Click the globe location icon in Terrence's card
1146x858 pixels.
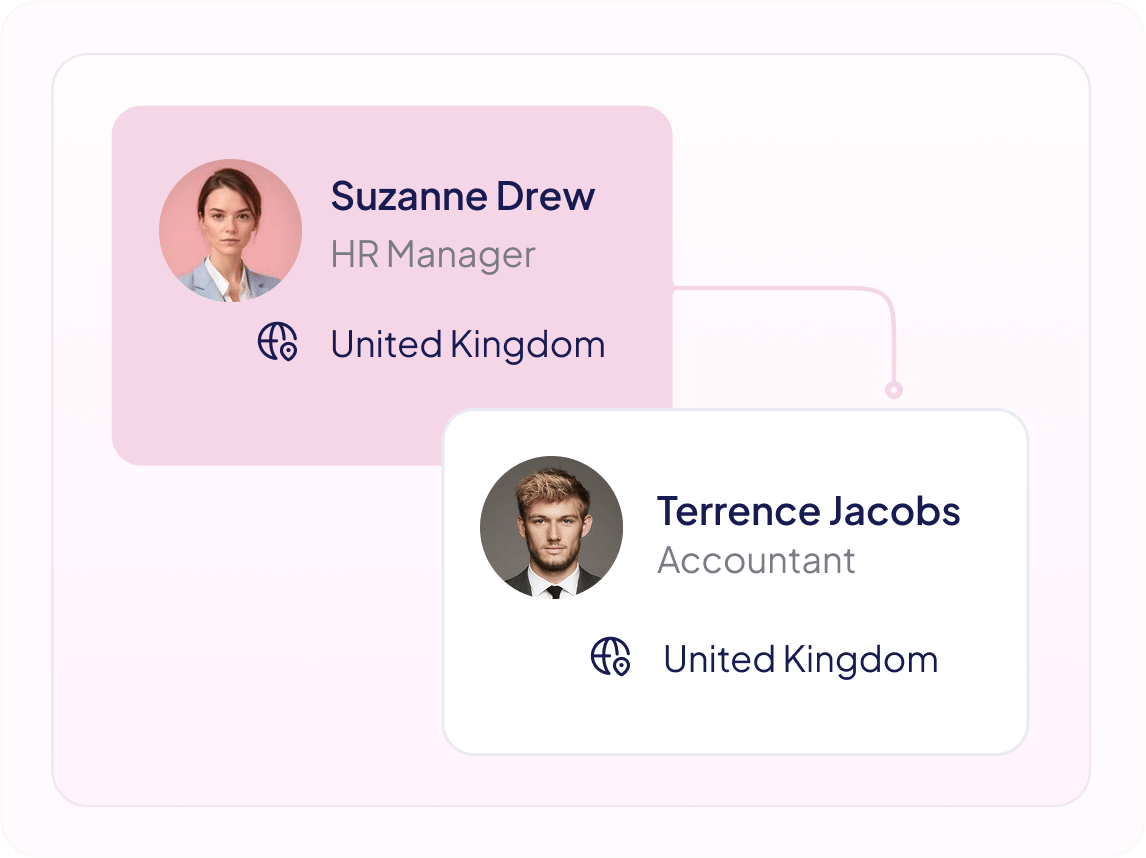pyautogui.click(x=610, y=657)
